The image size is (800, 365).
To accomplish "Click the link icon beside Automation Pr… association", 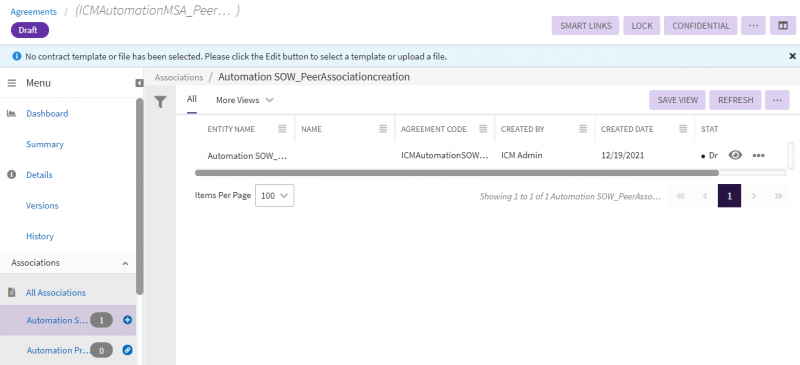I will pos(128,350).
